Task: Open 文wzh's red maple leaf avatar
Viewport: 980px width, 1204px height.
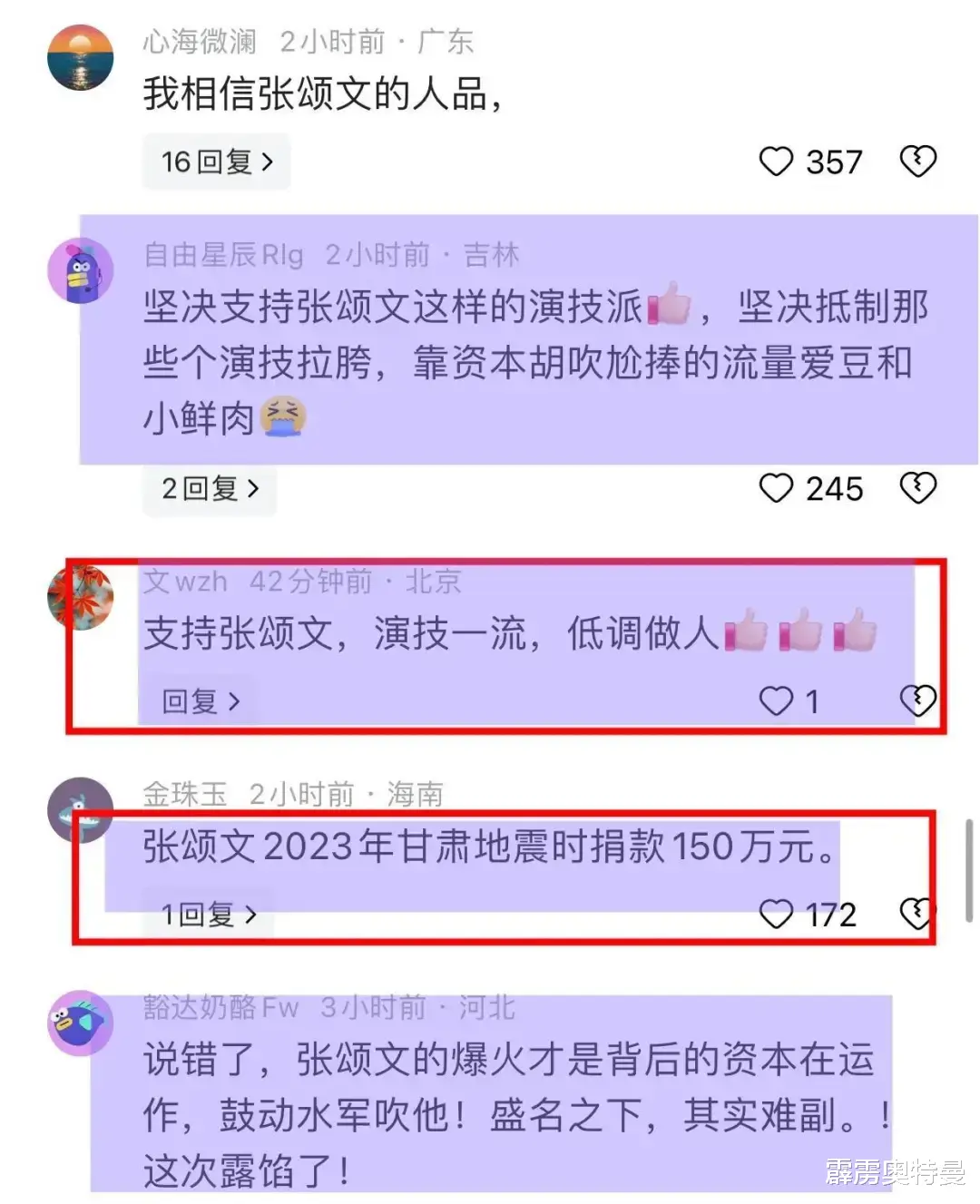Action: 81,596
